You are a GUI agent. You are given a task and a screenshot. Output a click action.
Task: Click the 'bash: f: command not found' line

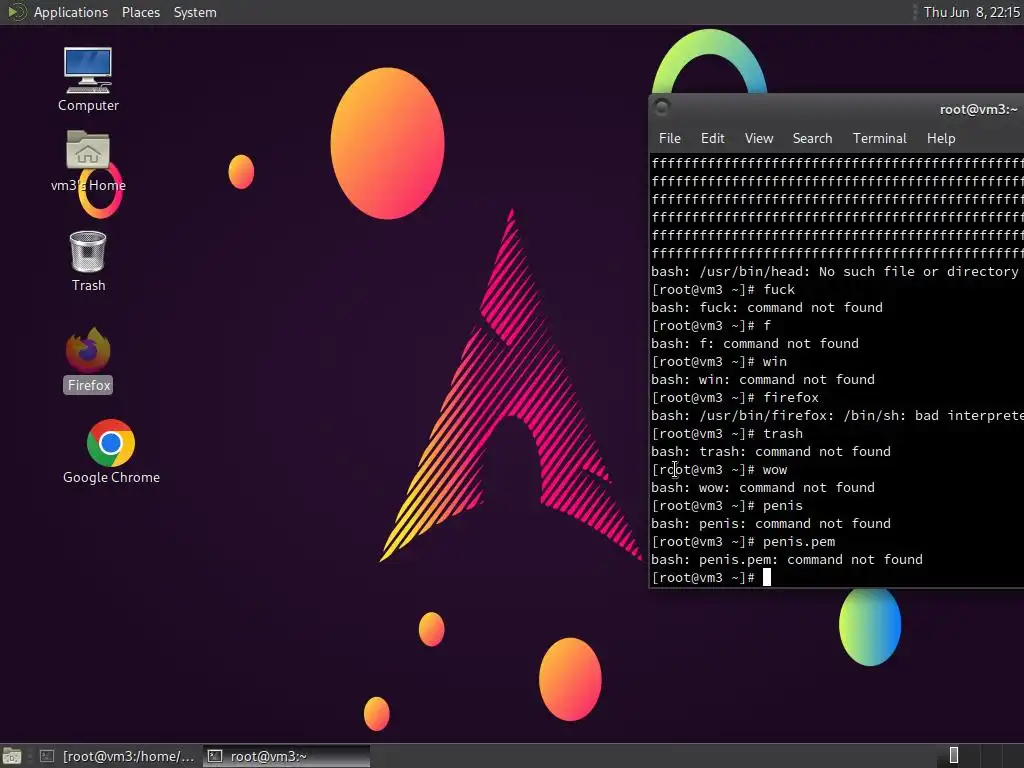(x=755, y=344)
